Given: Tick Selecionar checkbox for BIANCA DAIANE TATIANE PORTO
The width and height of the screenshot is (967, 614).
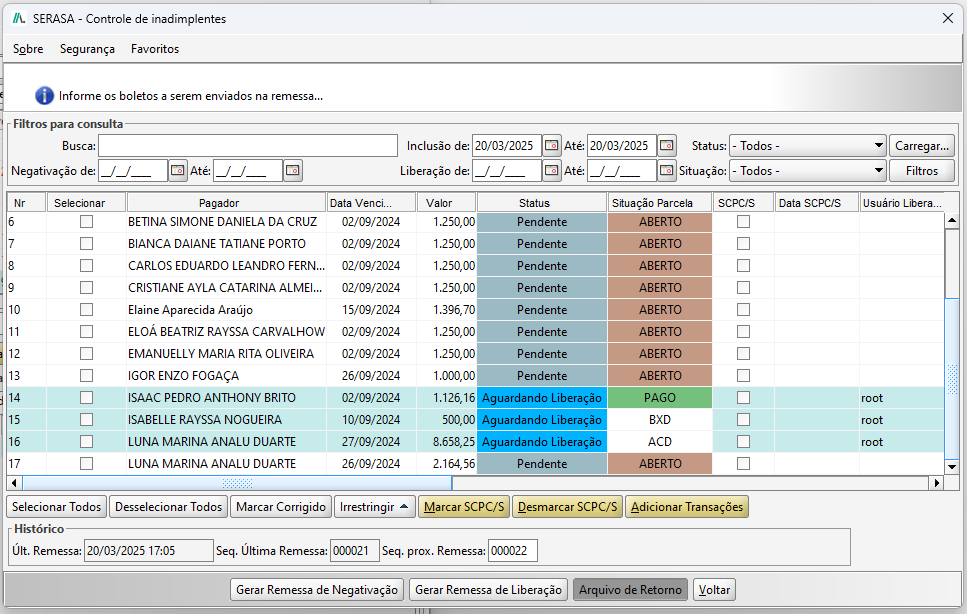Looking at the screenshot, I should click(86, 244).
